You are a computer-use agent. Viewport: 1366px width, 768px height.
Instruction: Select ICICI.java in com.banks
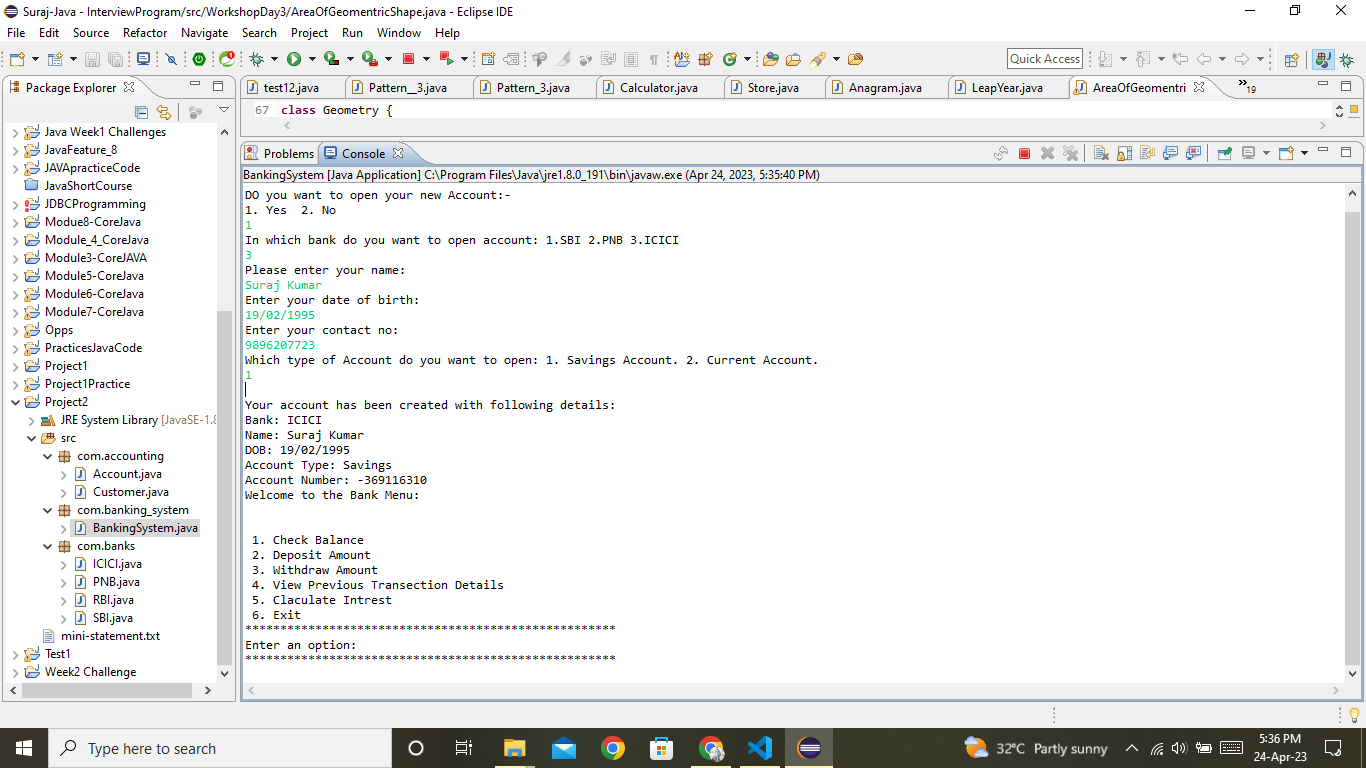(x=117, y=564)
